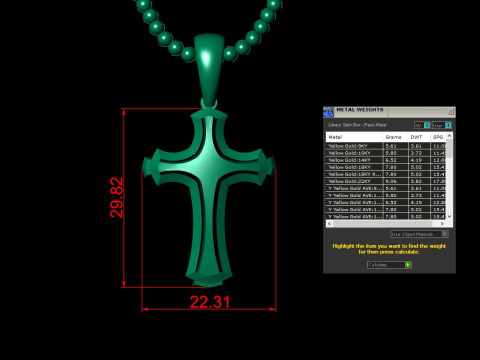Click the SPG column header
The width and height of the screenshot is (480, 360).
click(x=438, y=137)
